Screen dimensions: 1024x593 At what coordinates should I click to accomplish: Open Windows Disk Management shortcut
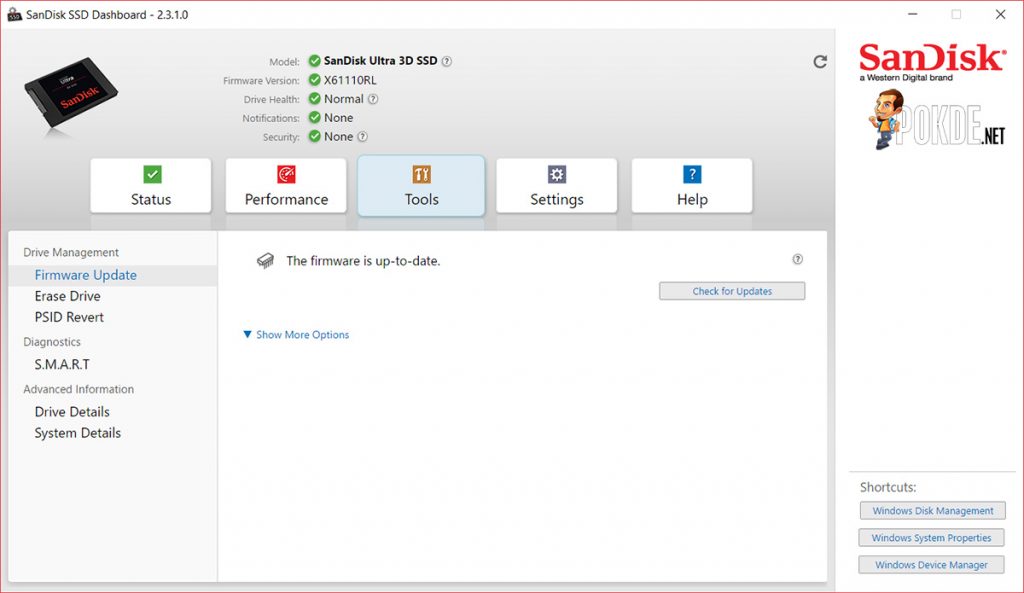[933, 511]
